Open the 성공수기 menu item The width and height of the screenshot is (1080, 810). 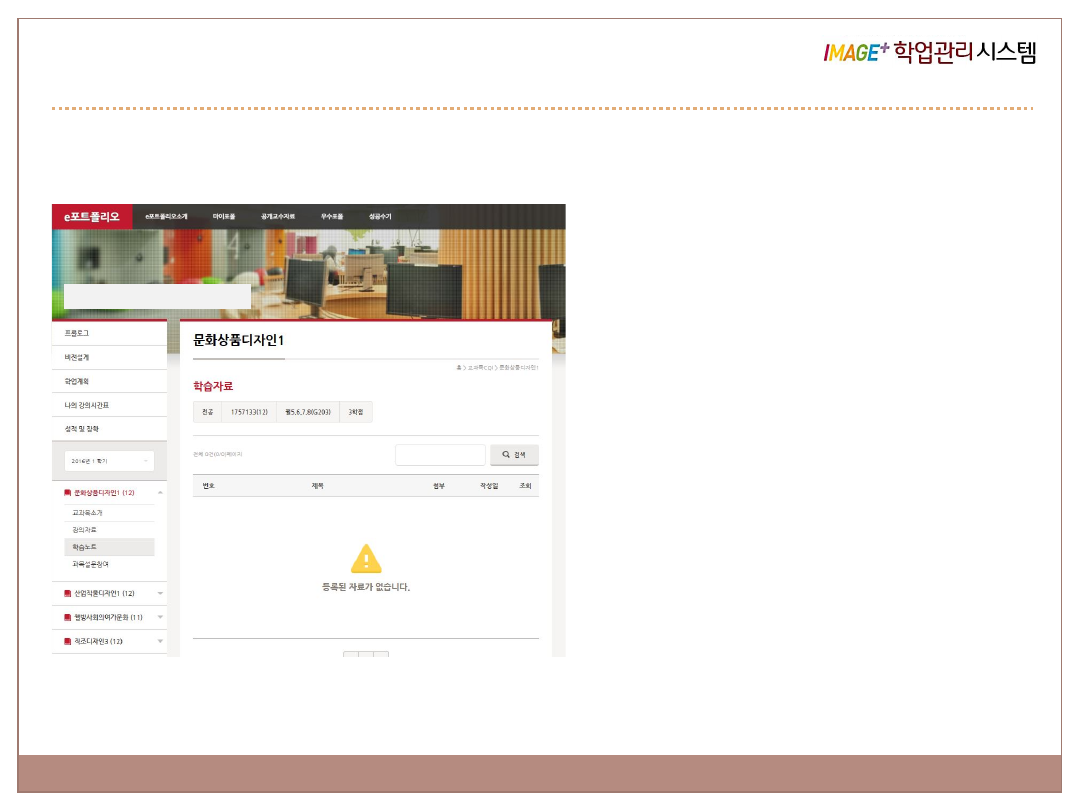pos(380,216)
